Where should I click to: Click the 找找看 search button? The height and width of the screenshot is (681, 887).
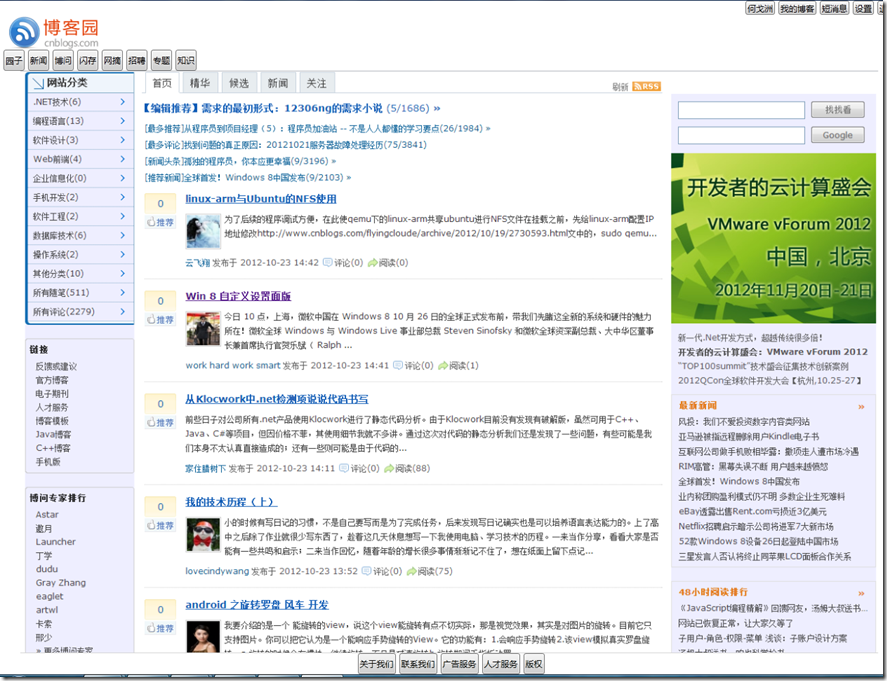pyautogui.click(x=838, y=110)
